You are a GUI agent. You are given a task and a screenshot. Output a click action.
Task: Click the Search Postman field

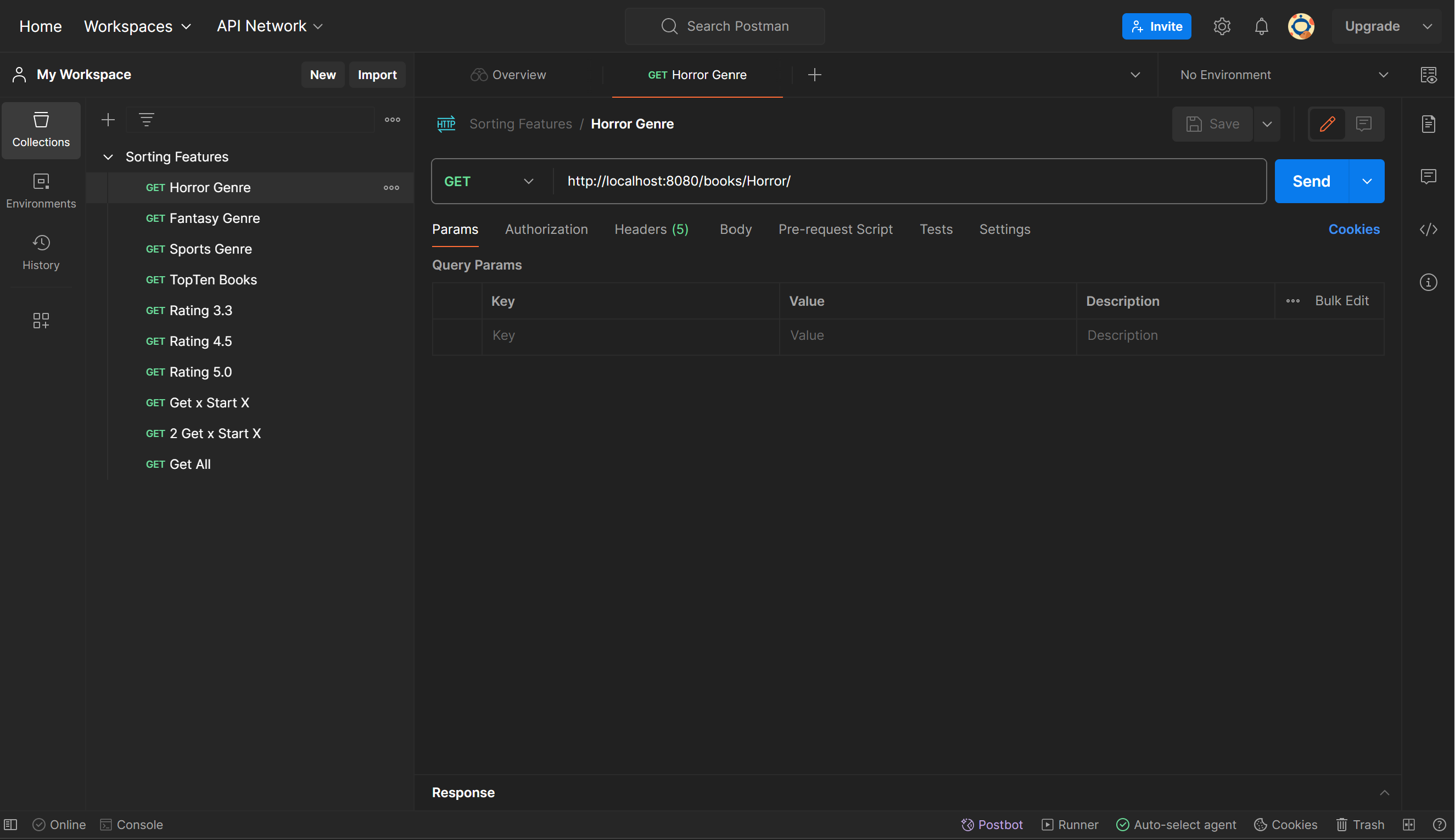(x=725, y=26)
